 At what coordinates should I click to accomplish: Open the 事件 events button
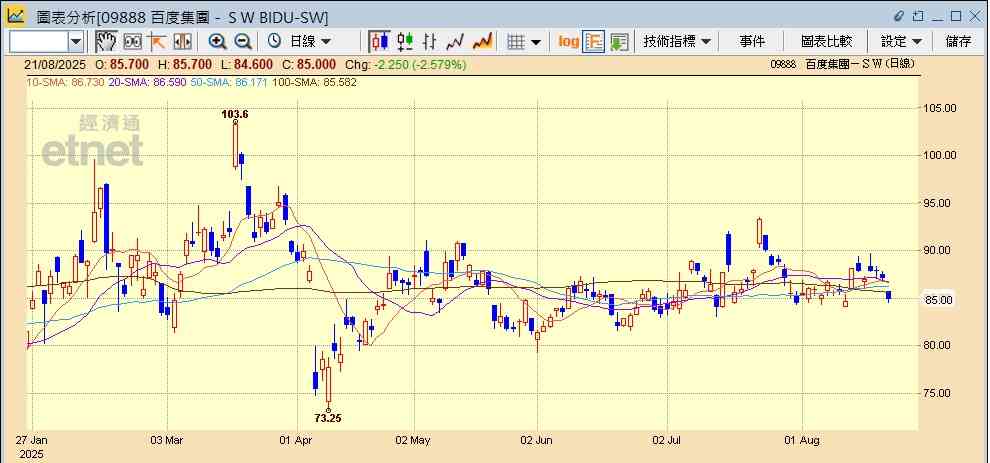(752, 42)
